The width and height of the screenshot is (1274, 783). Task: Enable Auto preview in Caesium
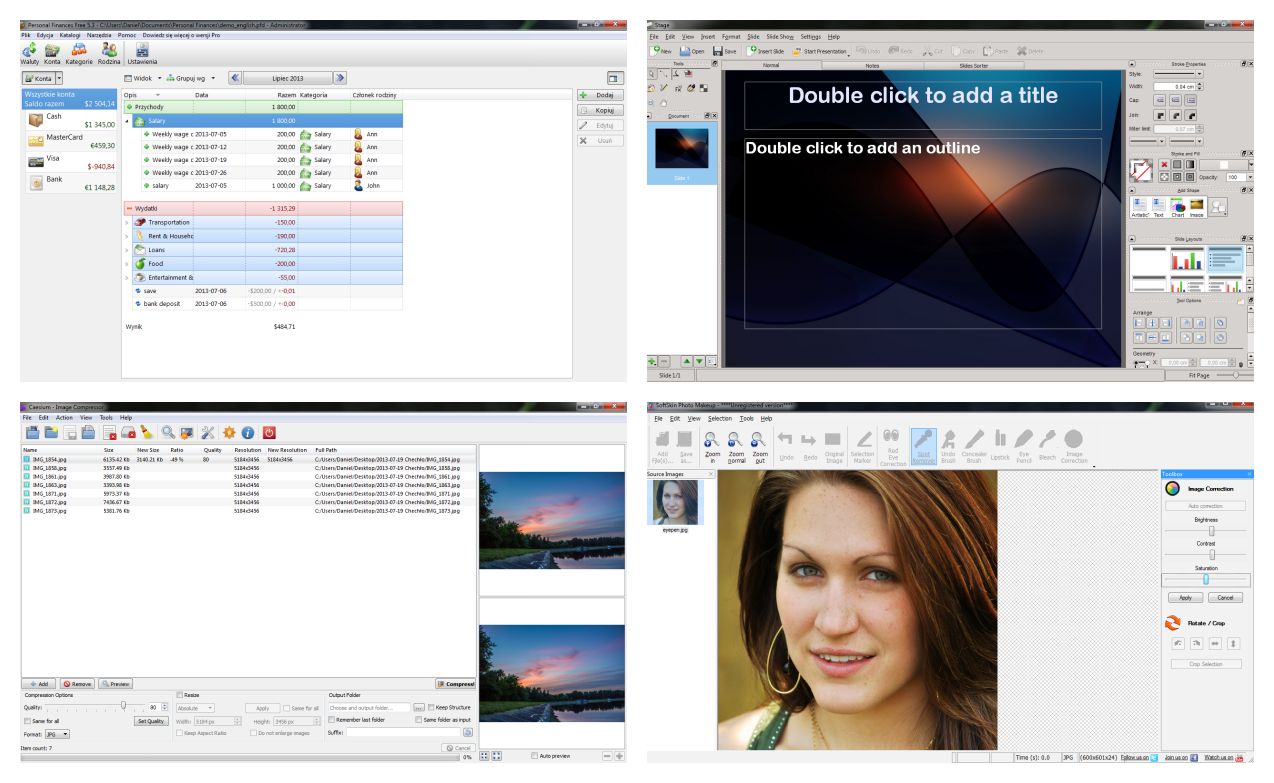535,756
